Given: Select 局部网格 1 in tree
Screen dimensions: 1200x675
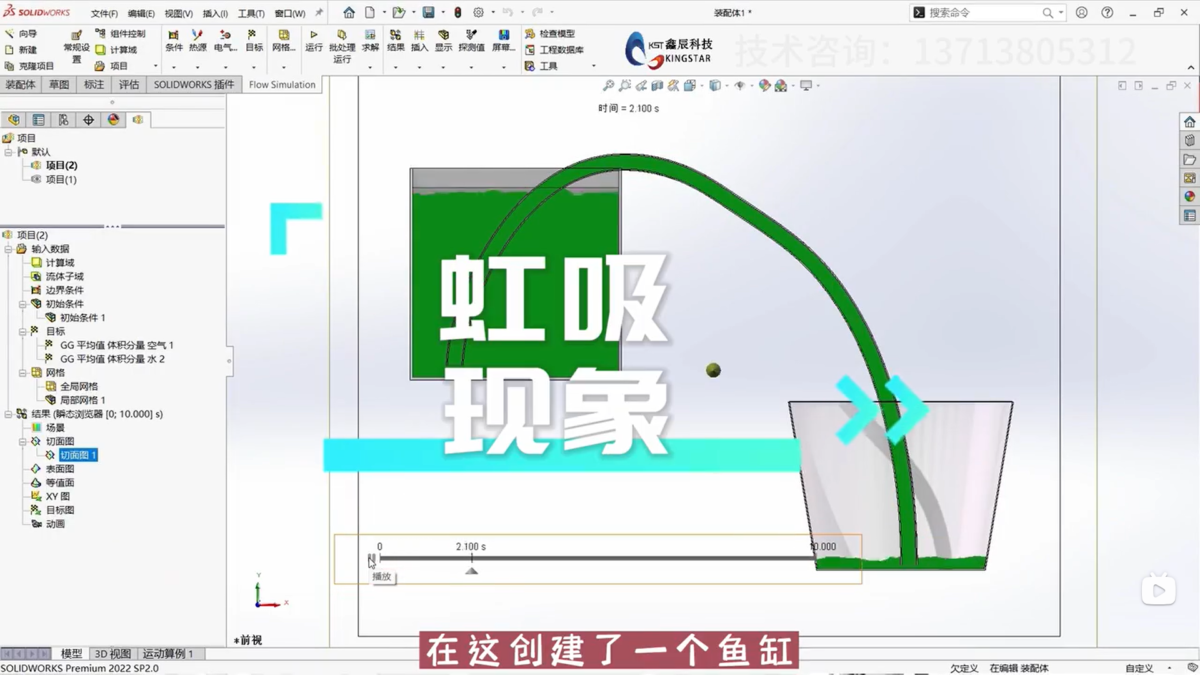Looking at the screenshot, I should pyautogui.click(x=82, y=400).
